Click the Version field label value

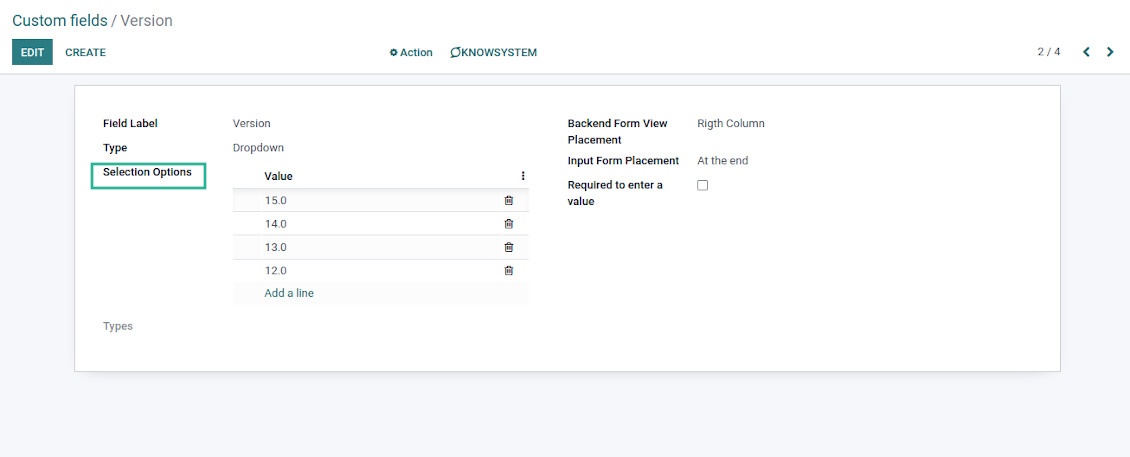(252, 124)
